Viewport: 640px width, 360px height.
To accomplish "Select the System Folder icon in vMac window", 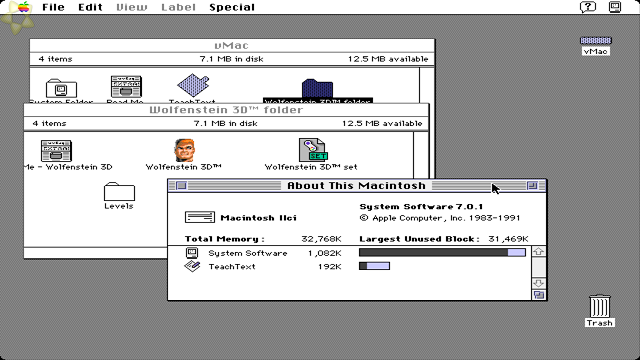I will [61, 88].
